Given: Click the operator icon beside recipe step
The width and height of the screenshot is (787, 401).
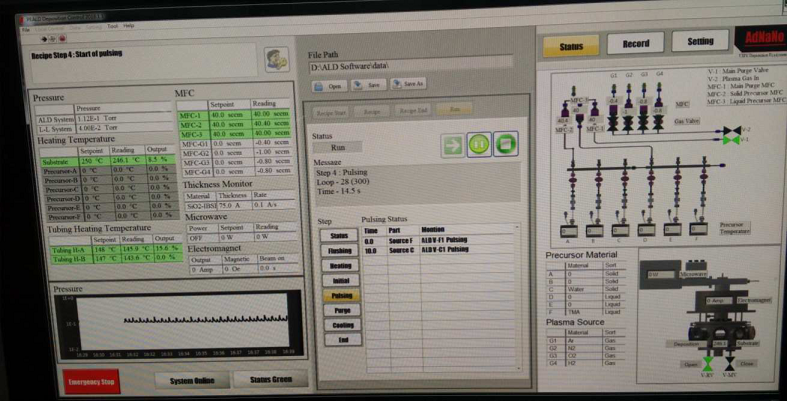Looking at the screenshot, I should [x=276, y=59].
